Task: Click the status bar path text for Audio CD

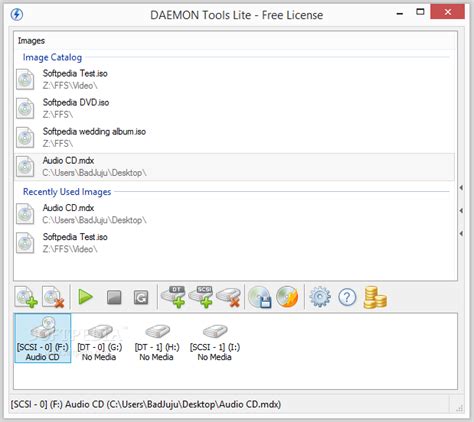Action: 146,404
